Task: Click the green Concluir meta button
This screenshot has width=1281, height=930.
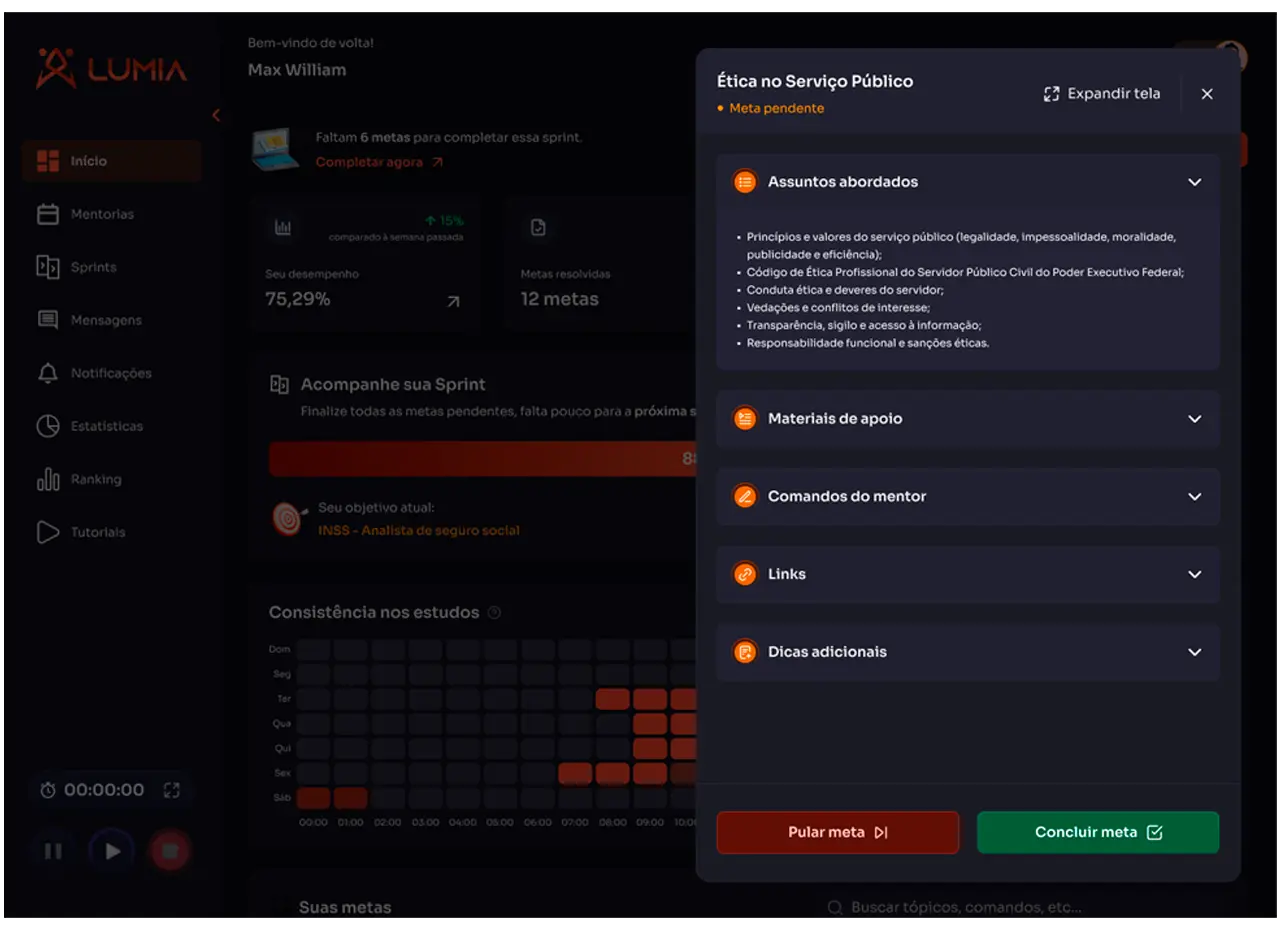Action: click(x=1097, y=832)
